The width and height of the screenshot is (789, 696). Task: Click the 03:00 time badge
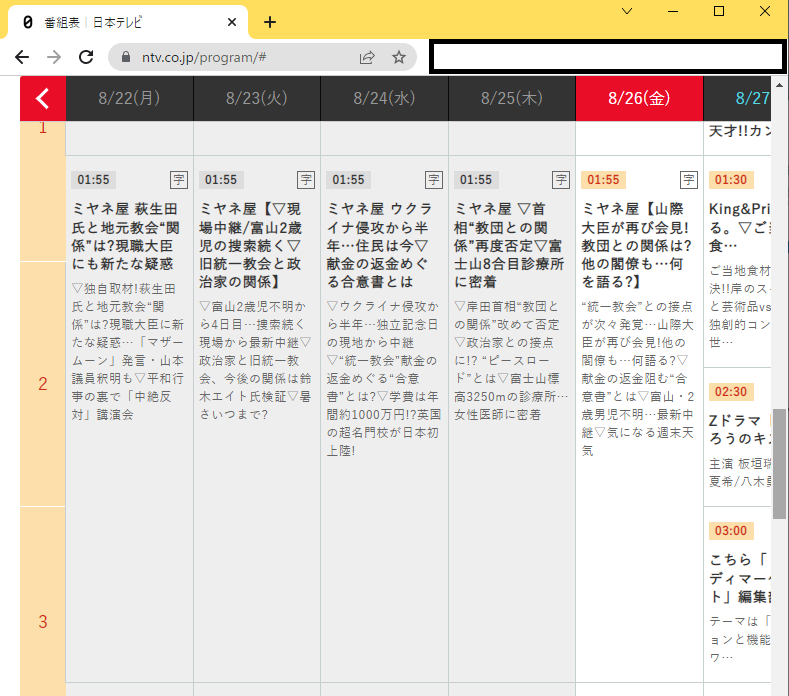(x=731, y=530)
